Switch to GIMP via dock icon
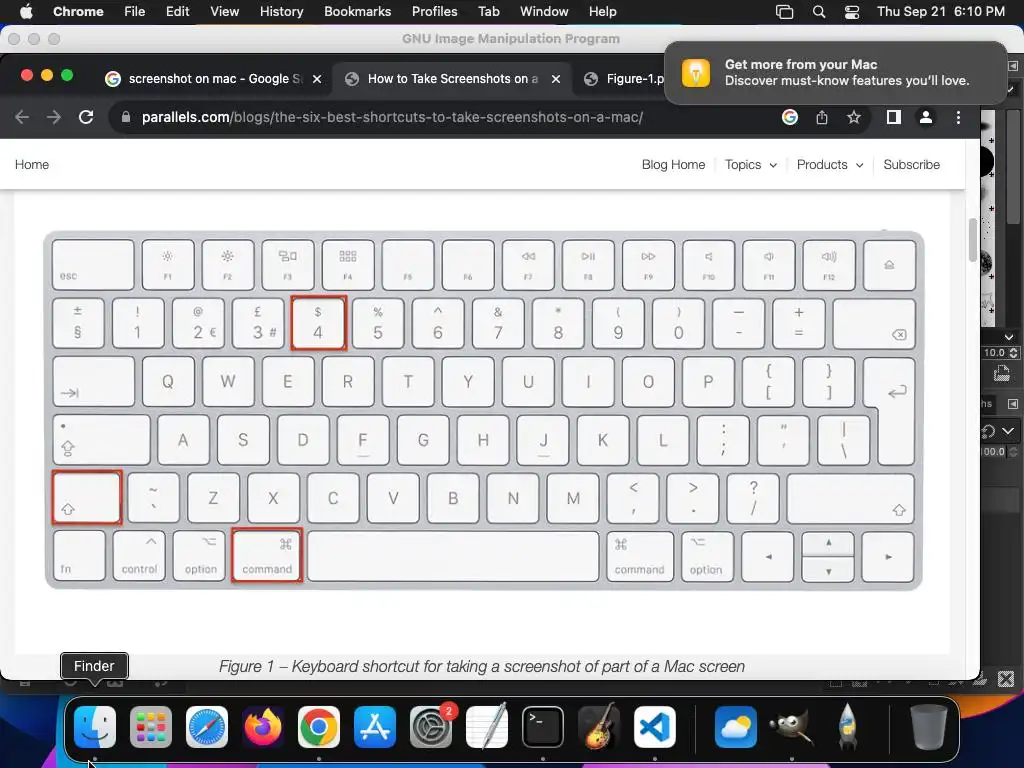The height and width of the screenshot is (768, 1024). (792, 727)
